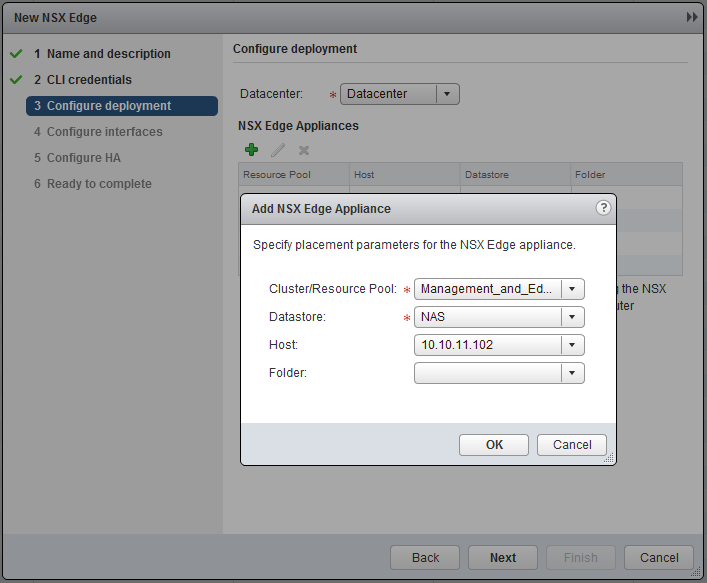Click the Back wizard button
The width and height of the screenshot is (707, 583).
click(425, 558)
